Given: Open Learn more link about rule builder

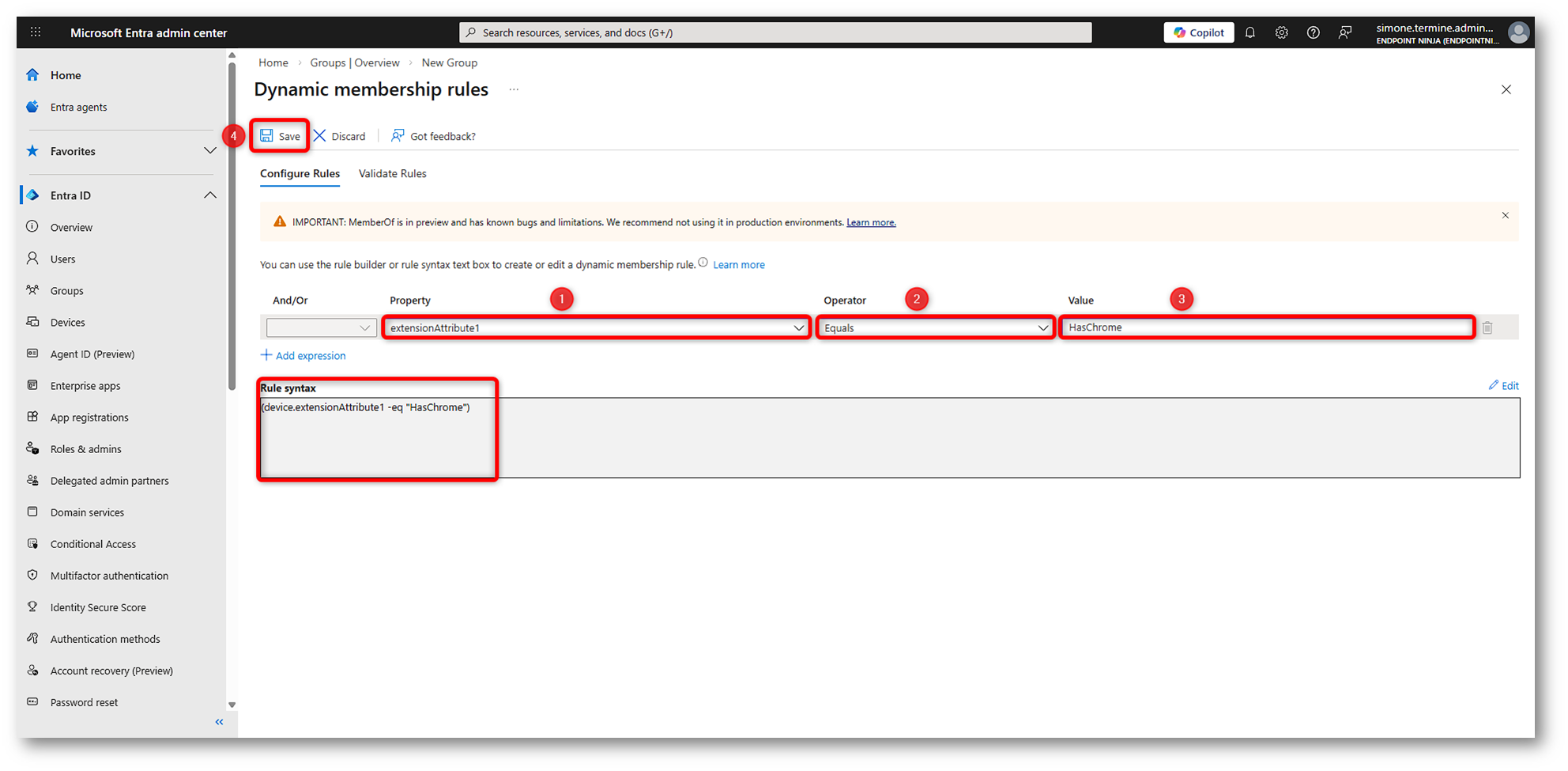Looking at the screenshot, I should click(x=739, y=265).
